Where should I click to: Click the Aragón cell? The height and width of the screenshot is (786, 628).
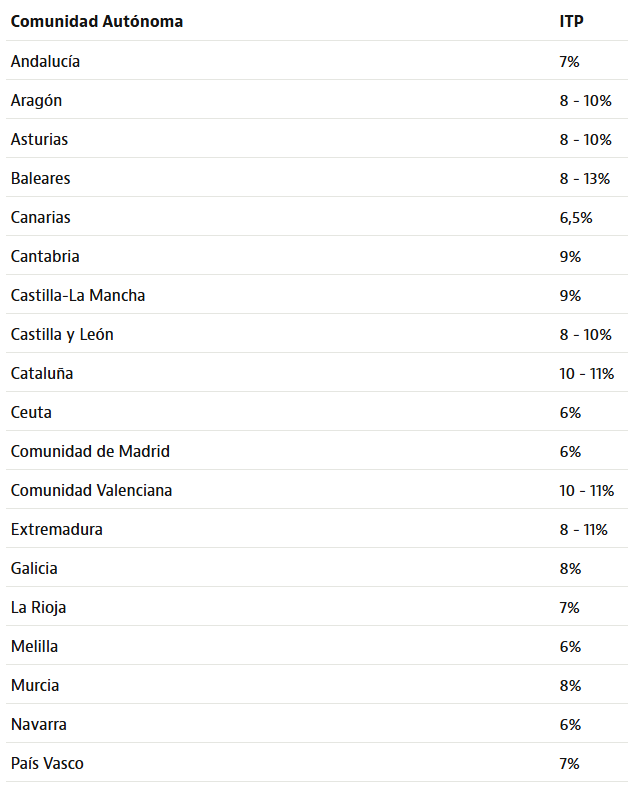(36, 100)
